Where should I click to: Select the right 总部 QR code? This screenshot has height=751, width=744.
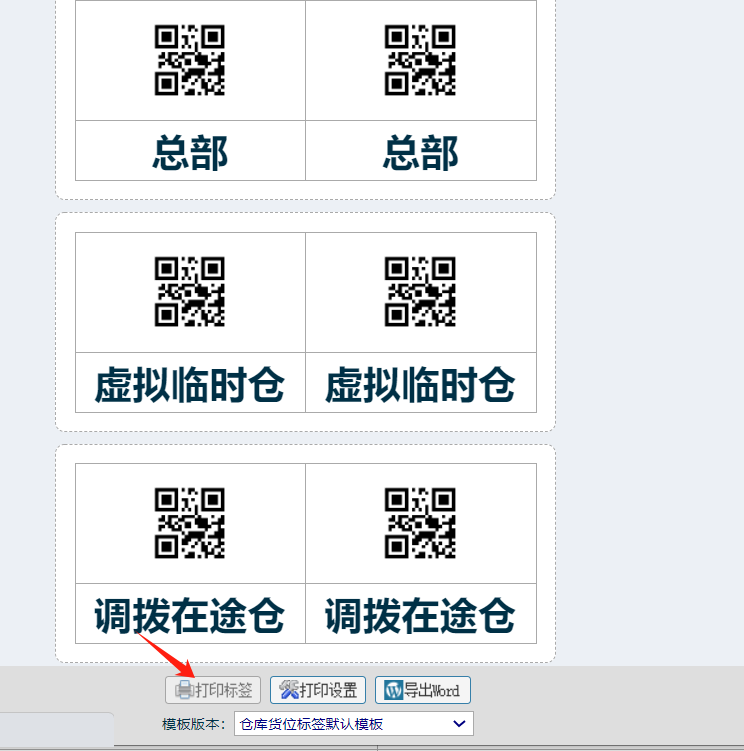tap(420, 61)
